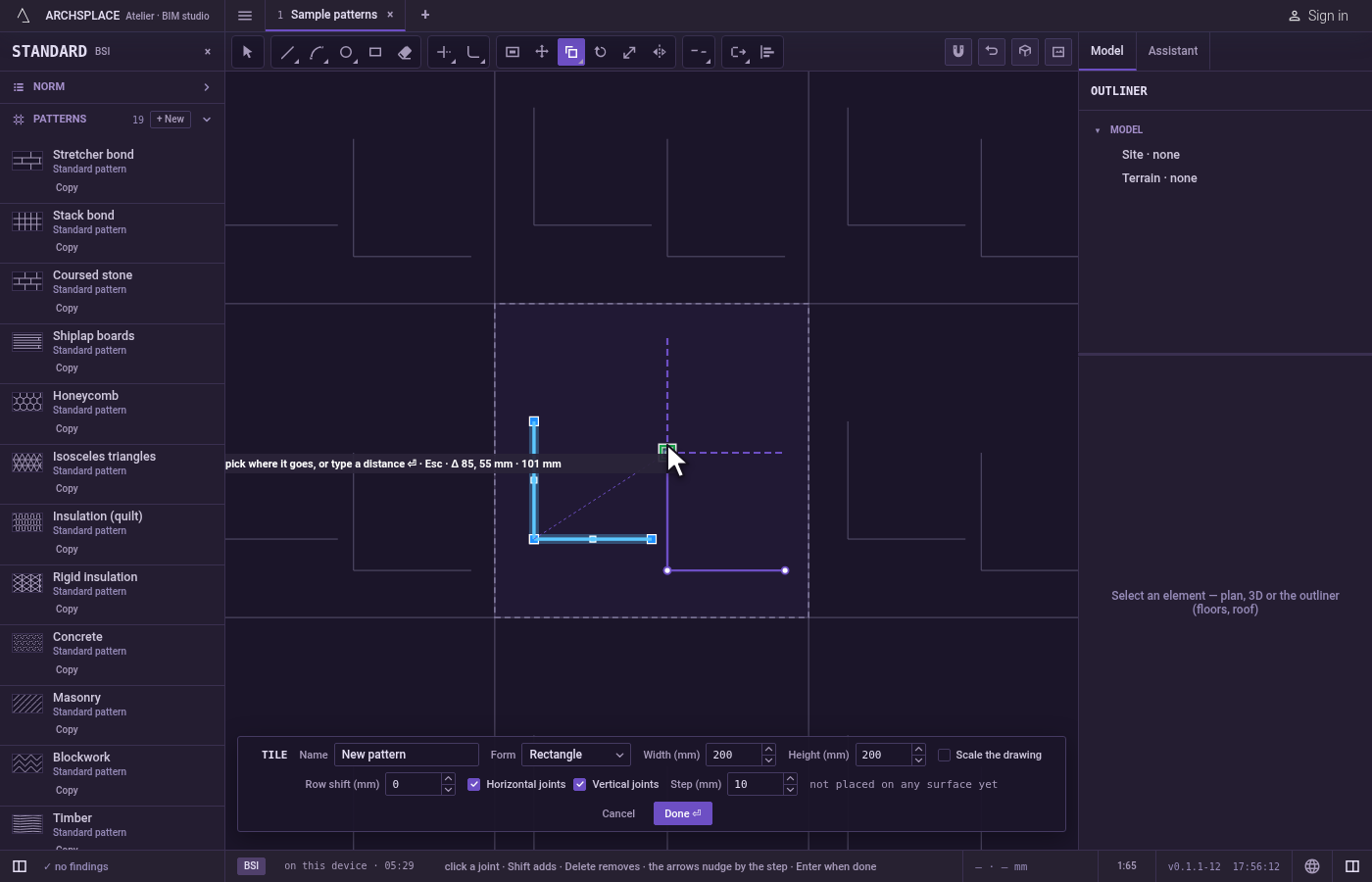The height and width of the screenshot is (882, 1372).
Task: Choose the Scale tool with diagonal arrow
Action: 630,52
